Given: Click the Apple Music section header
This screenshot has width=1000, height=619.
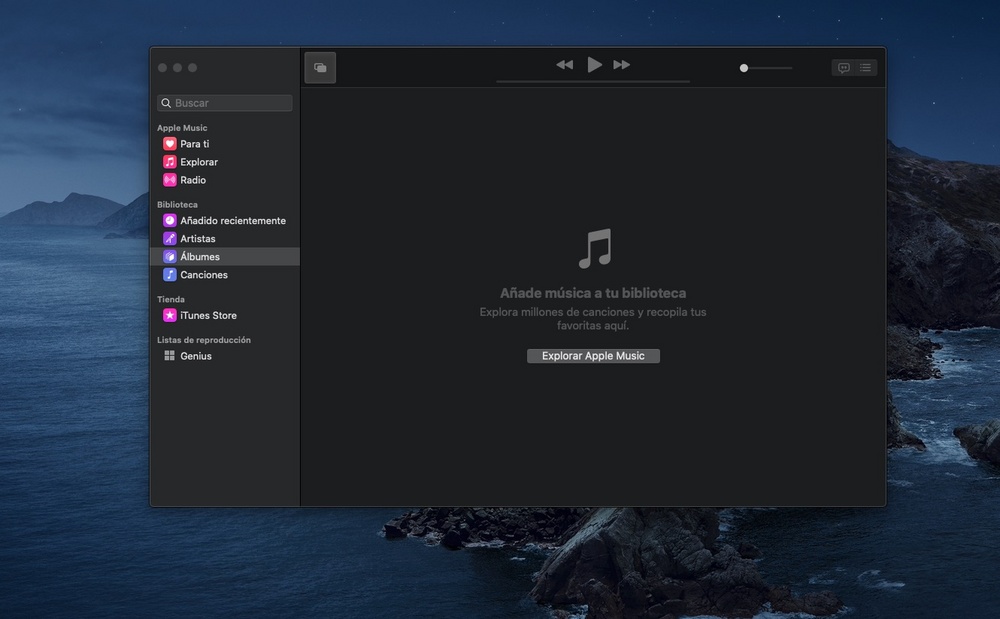Looking at the screenshot, I should pyautogui.click(x=182, y=127).
